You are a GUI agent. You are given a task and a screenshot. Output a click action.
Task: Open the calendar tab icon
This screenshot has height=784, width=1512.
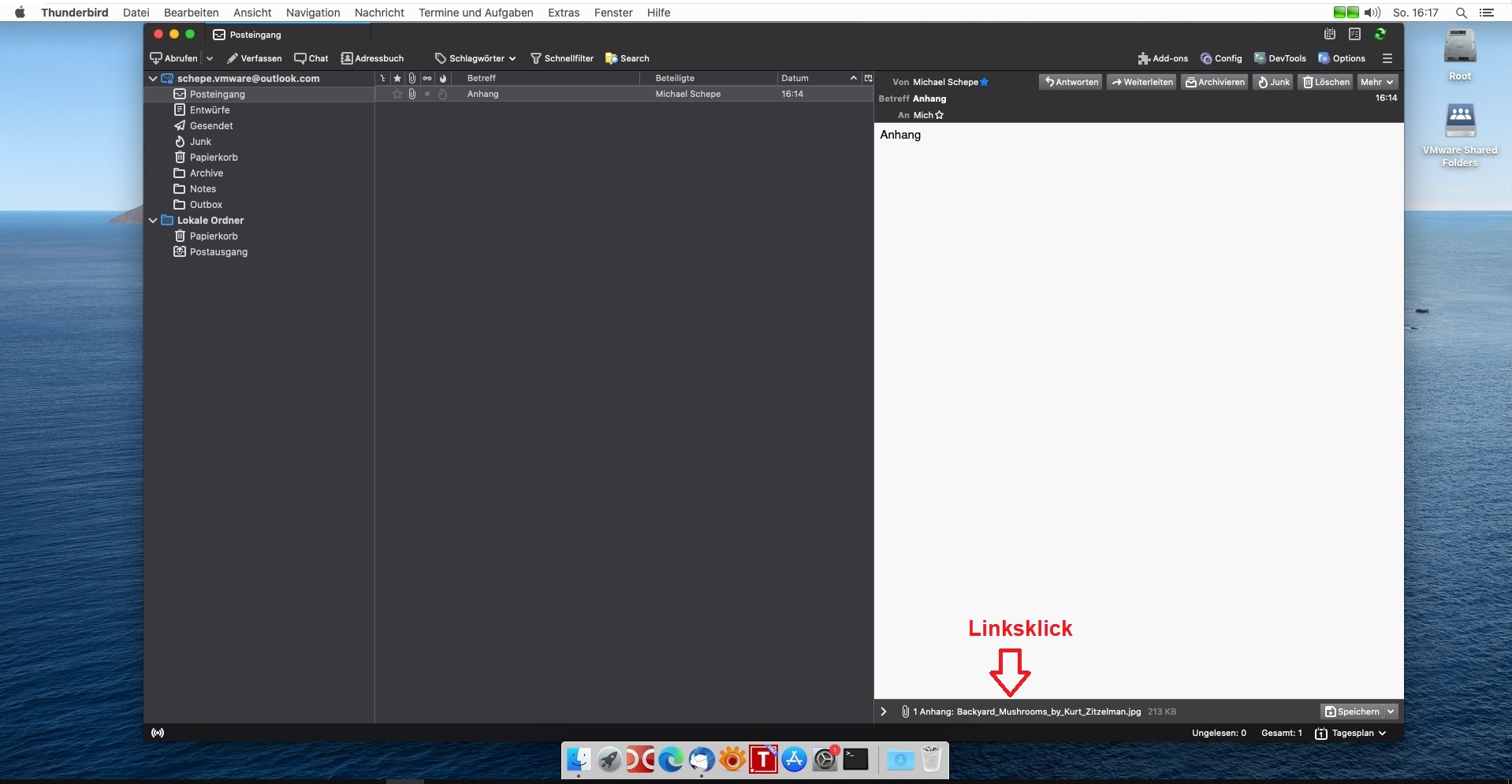1330,34
